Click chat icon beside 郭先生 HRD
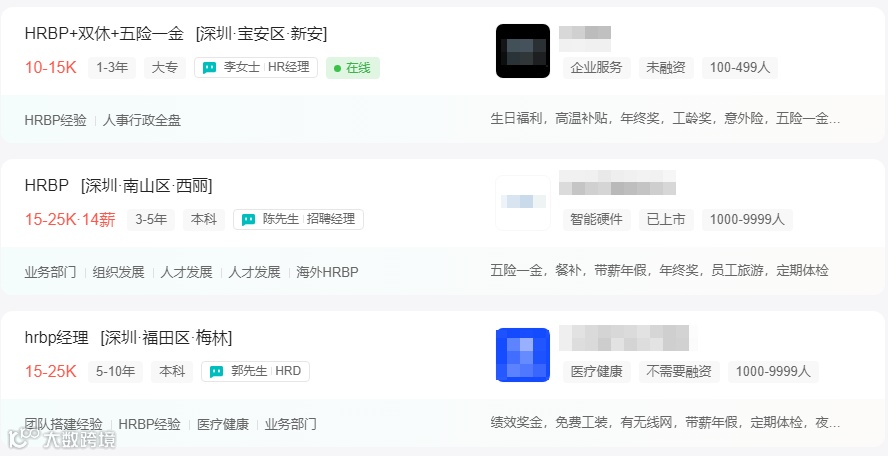This screenshot has width=888, height=456. click(216, 372)
